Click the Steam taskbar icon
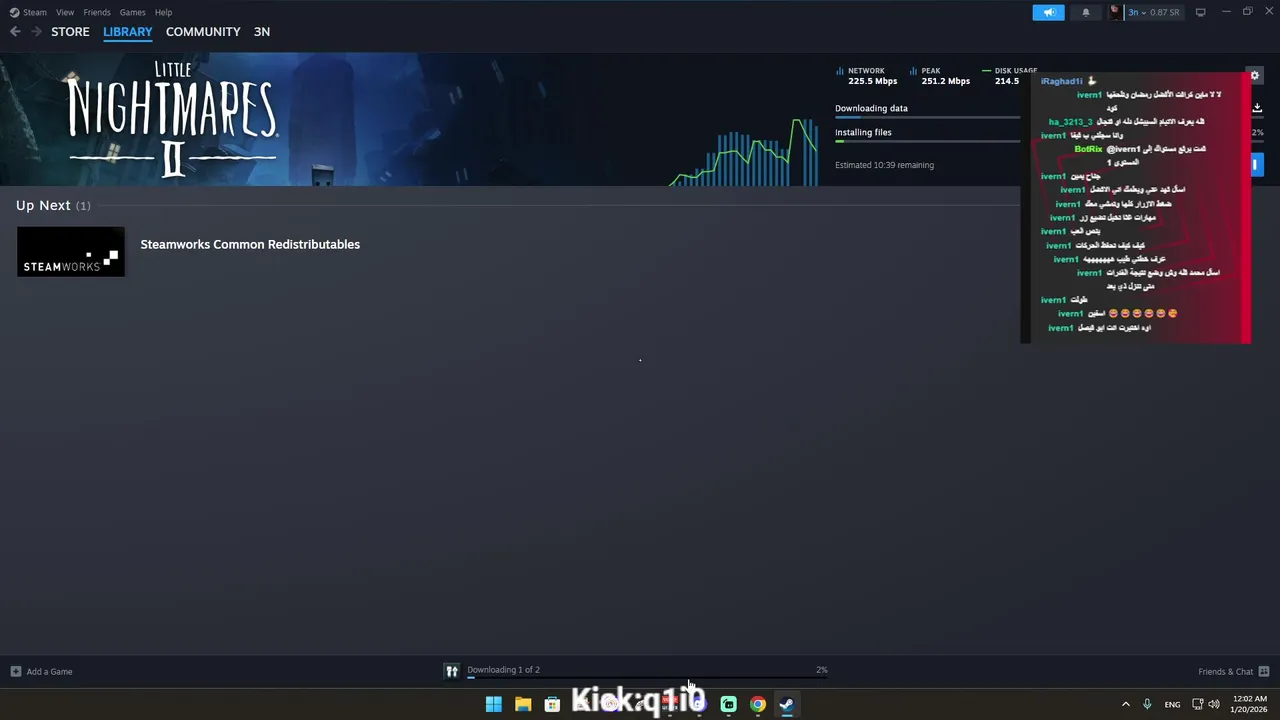 [787, 704]
